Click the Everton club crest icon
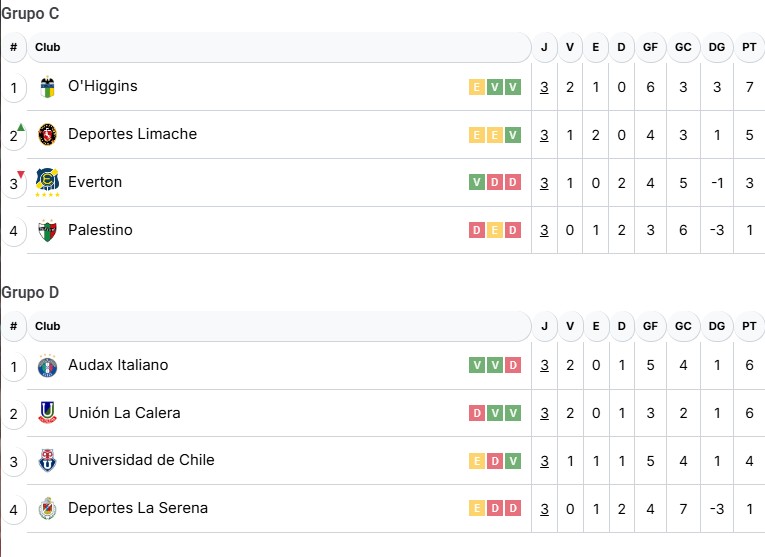The height and width of the screenshot is (557, 765). (x=47, y=182)
